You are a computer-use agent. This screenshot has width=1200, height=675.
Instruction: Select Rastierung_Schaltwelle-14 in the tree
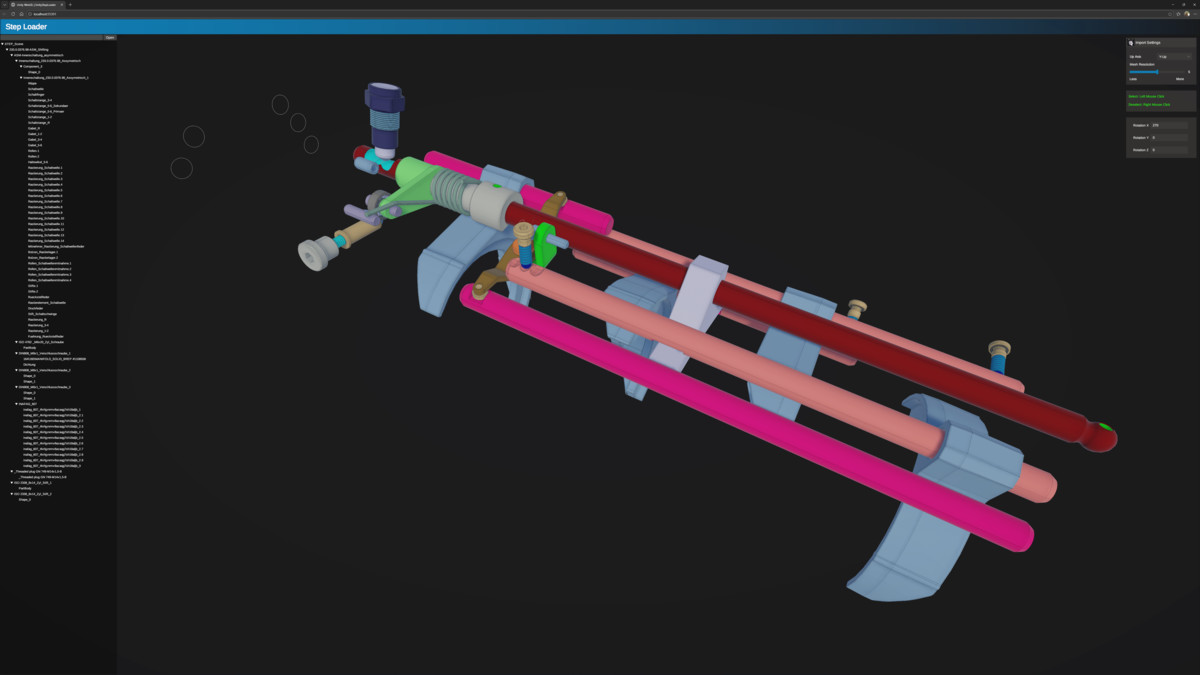pos(46,241)
